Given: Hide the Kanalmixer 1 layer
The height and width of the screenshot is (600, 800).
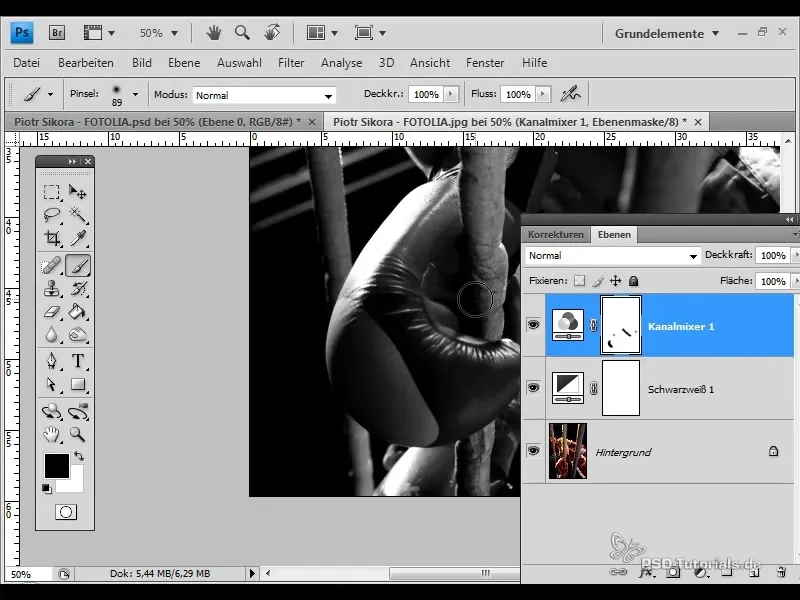Looking at the screenshot, I should (533, 325).
